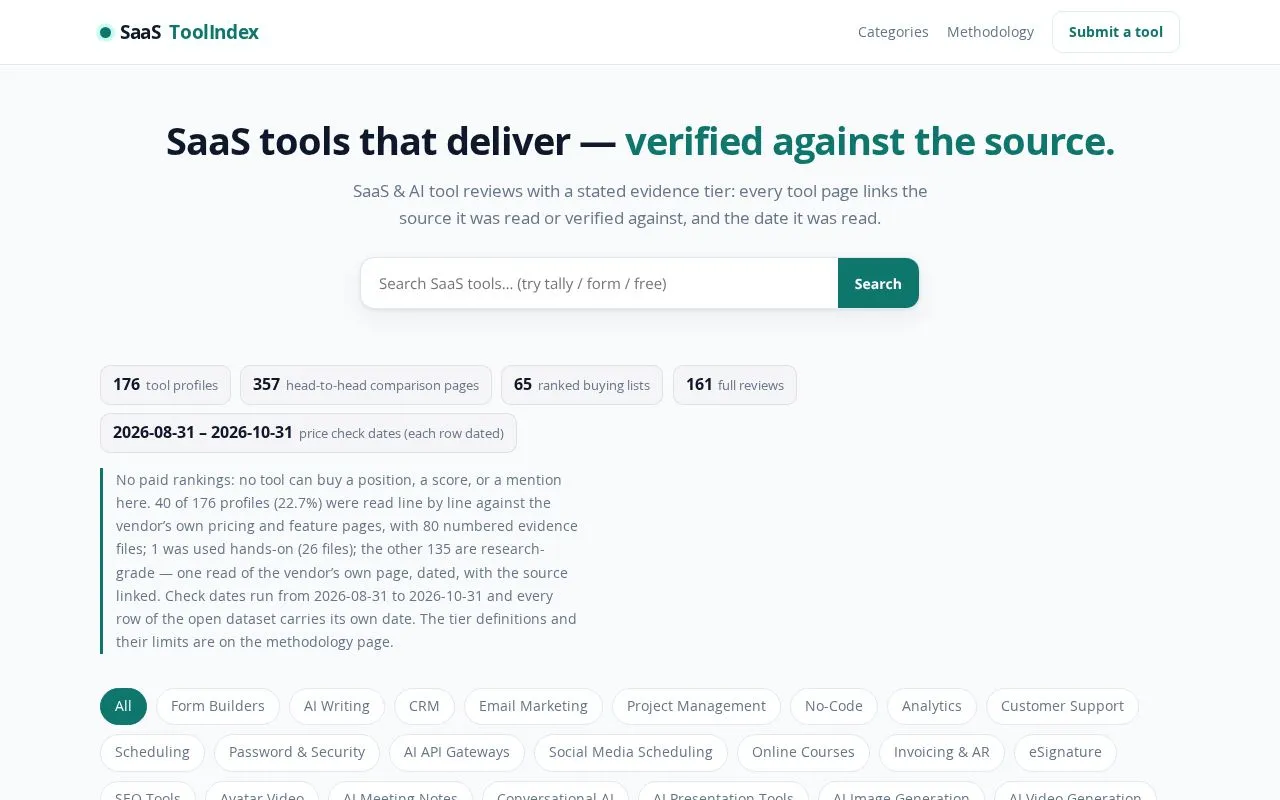This screenshot has height=800, width=1280.
Task: Select the Email Marketing category filter
Action: (x=533, y=706)
